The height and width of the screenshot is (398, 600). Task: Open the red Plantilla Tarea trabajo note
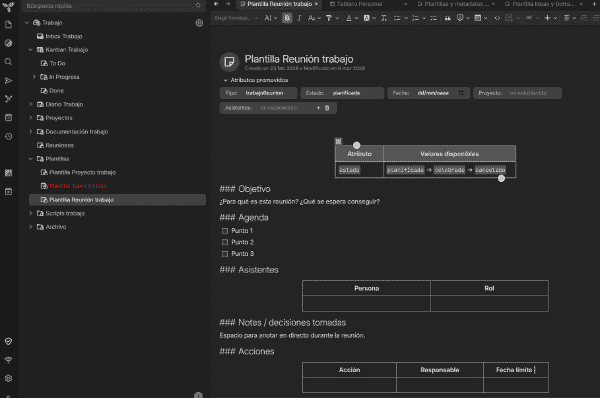(x=78, y=186)
